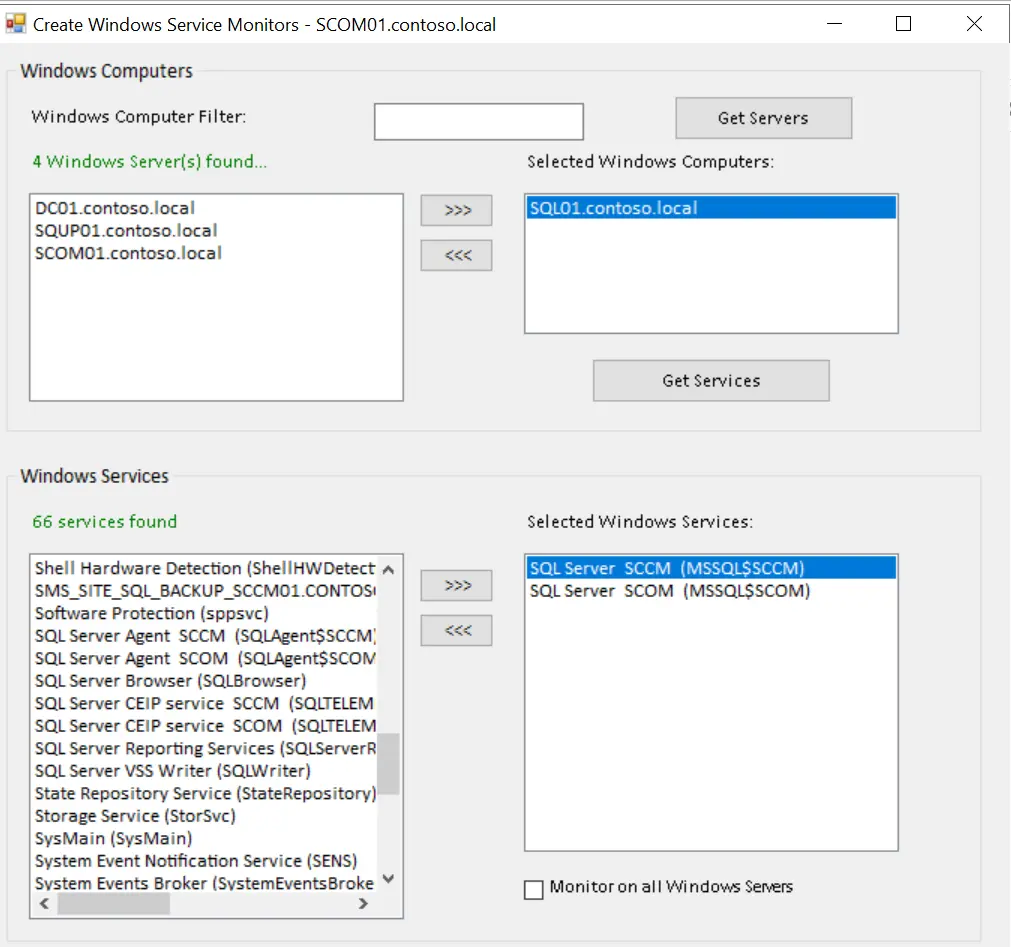Click into the Windows Computer Filter field
This screenshot has width=1011, height=947.
tap(478, 122)
